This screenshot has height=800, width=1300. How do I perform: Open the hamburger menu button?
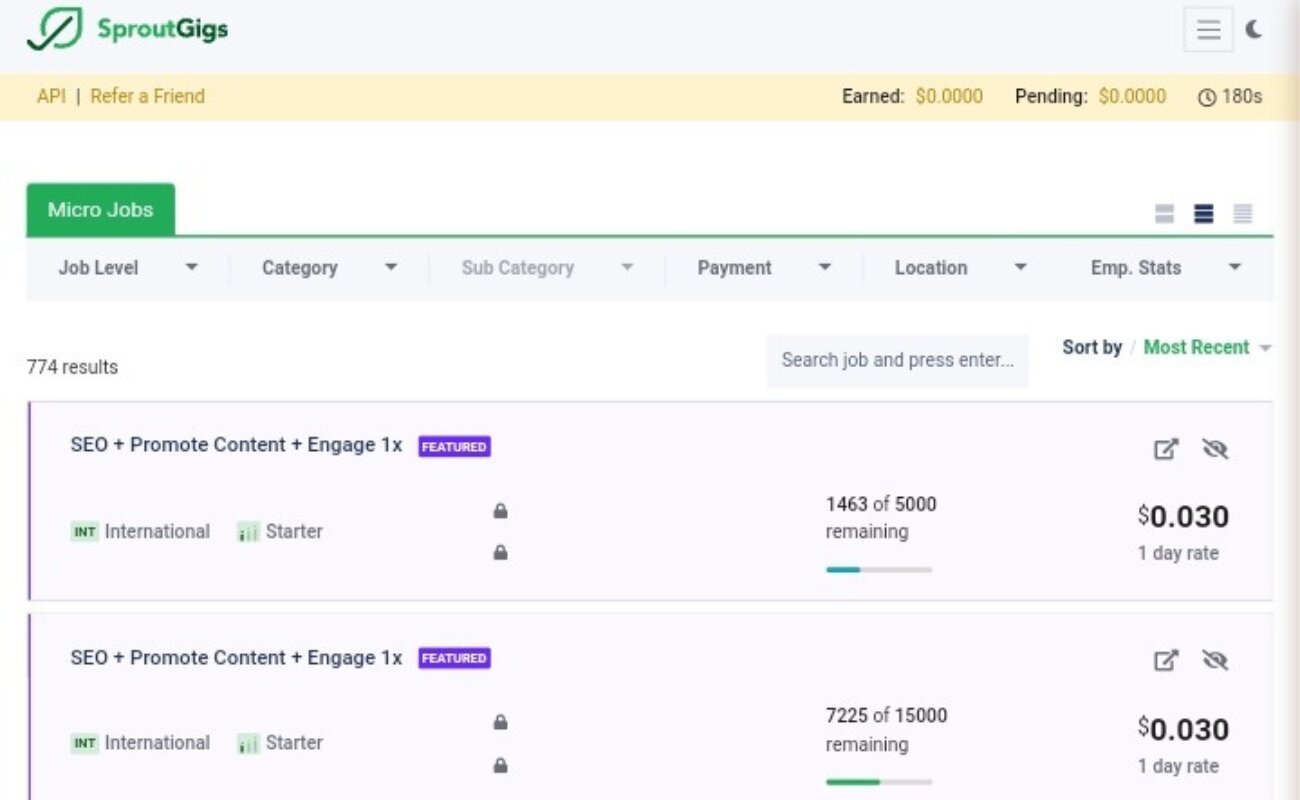point(1208,30)
